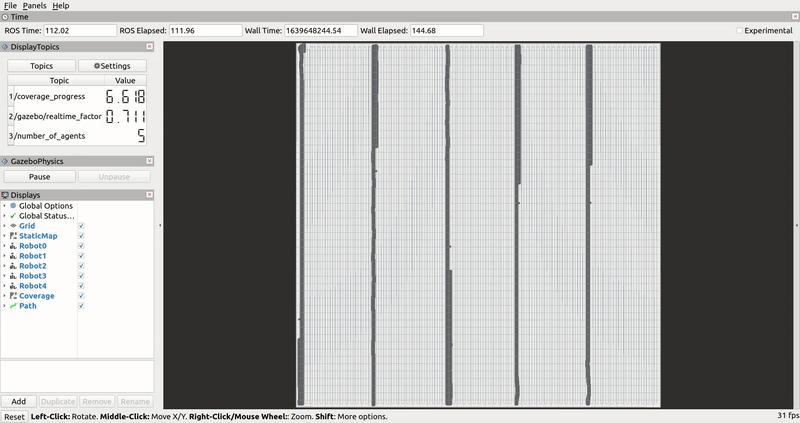Click the Robot1 robot model icon

click(x=13, y=256)
